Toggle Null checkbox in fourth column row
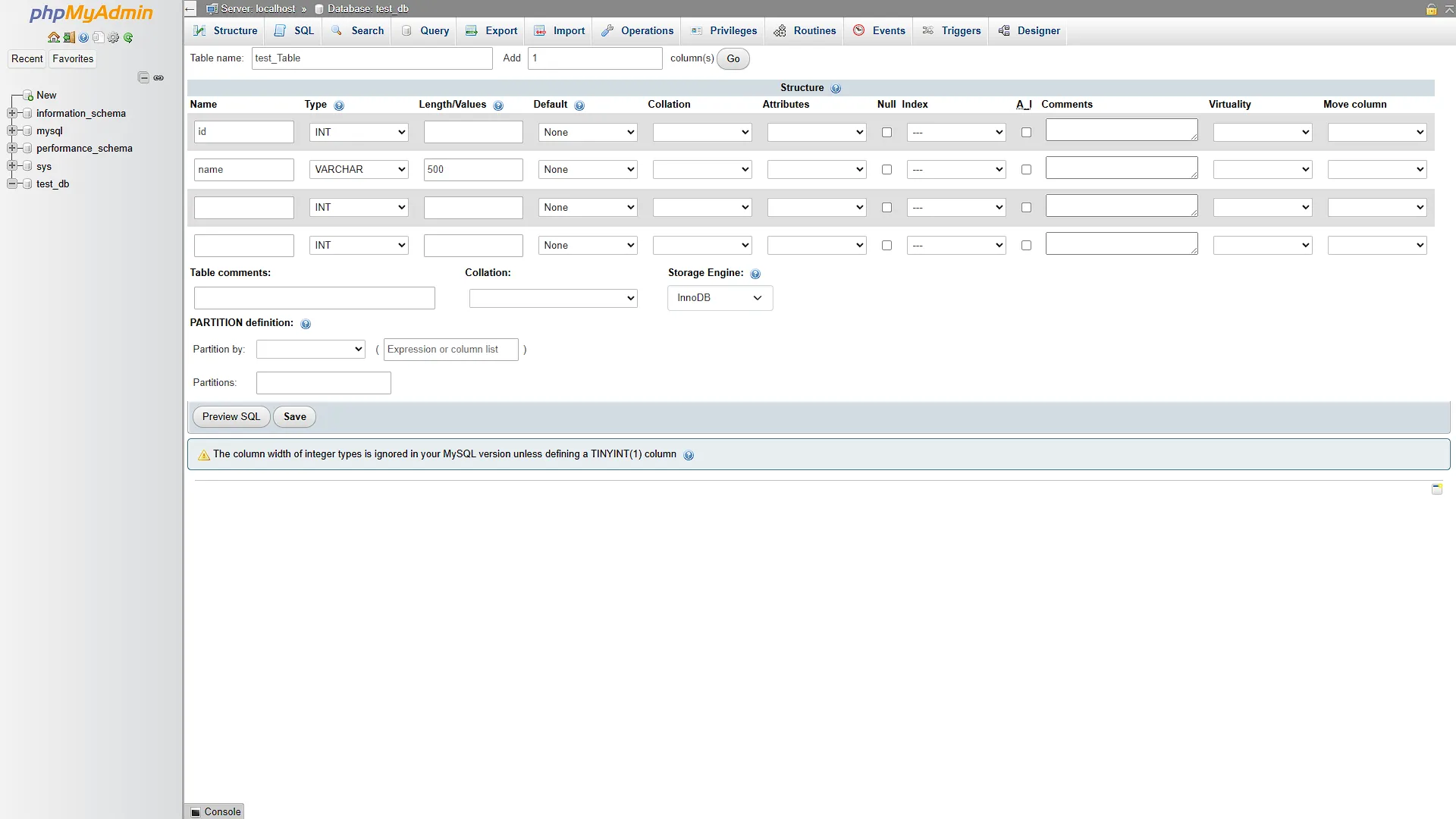Viewport: 1456px width, 819px height. coord(886,246)
